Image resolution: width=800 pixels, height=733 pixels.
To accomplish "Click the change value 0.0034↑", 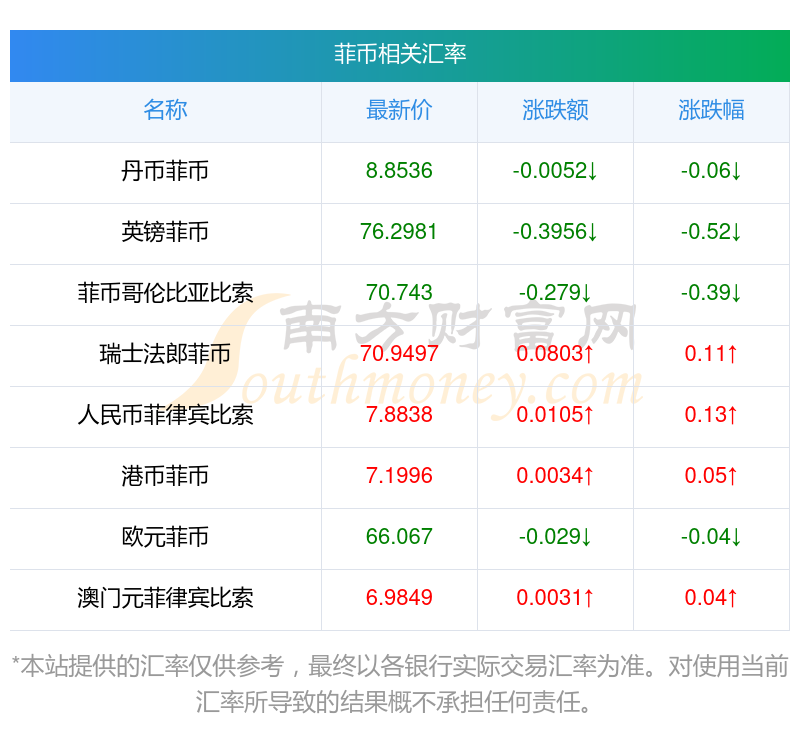I will (x=555, y=476).
